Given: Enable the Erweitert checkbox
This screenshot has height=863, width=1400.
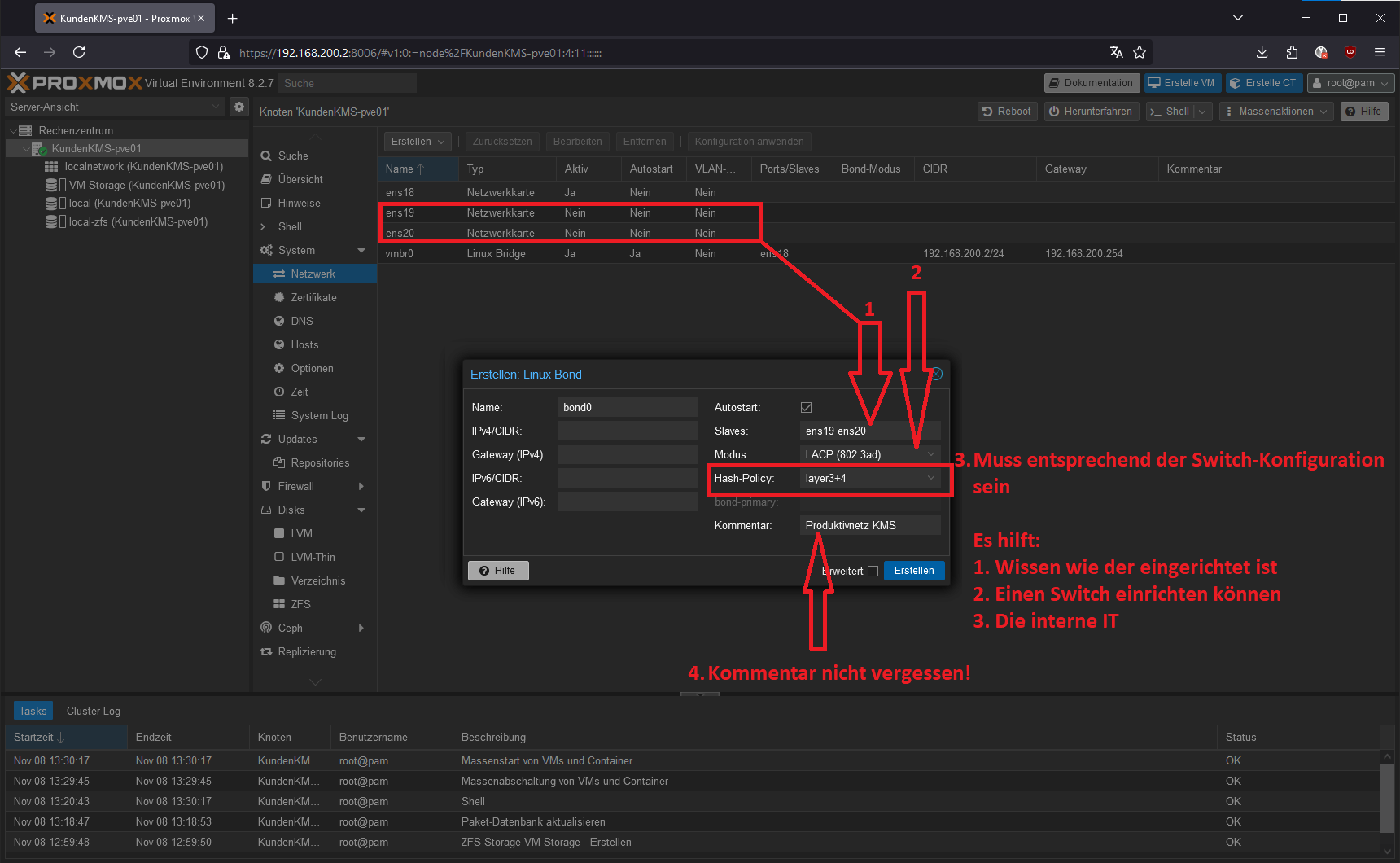Looking at the screenshot, I should tap(873, 571).
